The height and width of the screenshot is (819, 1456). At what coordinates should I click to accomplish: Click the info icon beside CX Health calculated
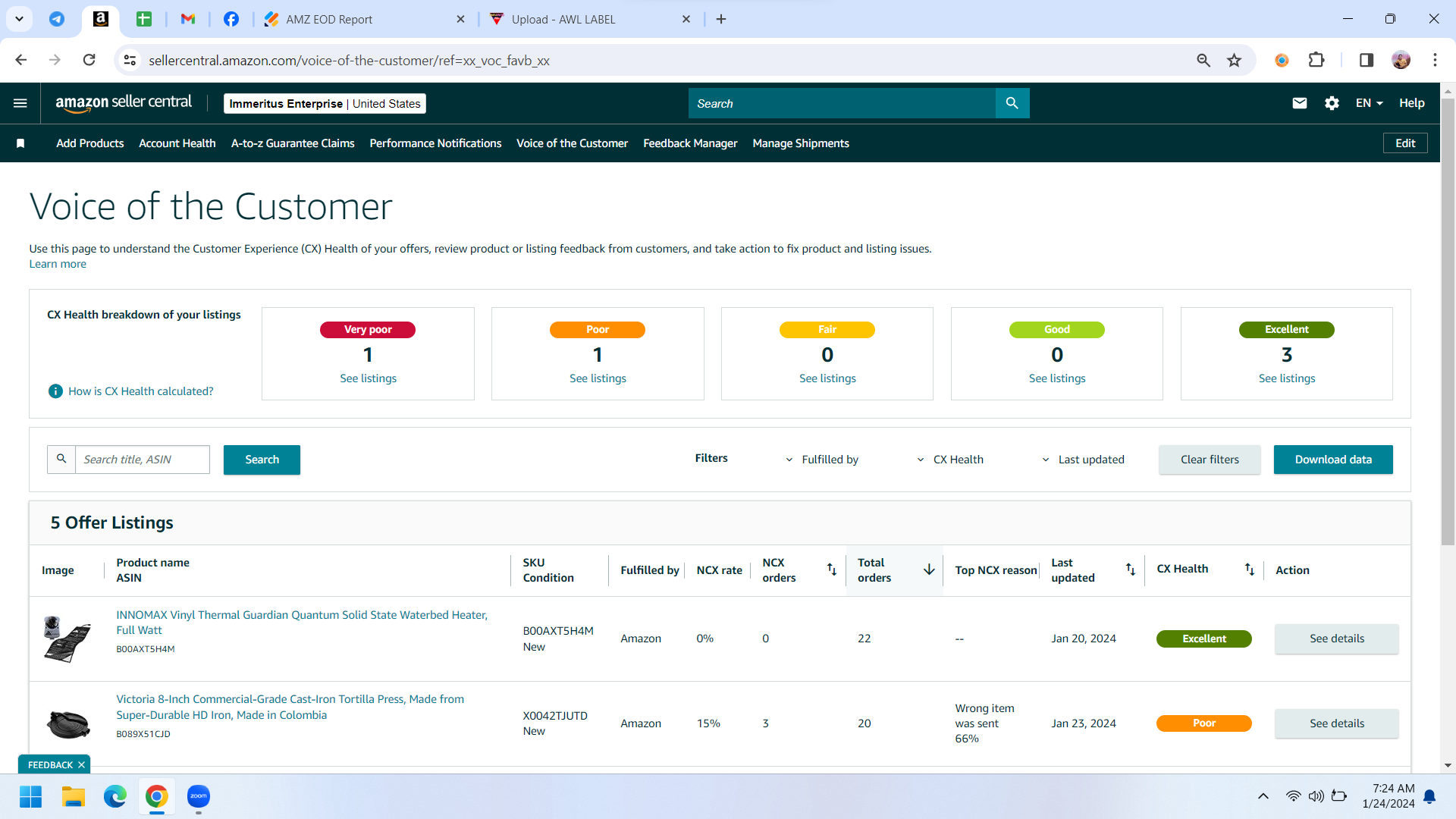(55, 391)
